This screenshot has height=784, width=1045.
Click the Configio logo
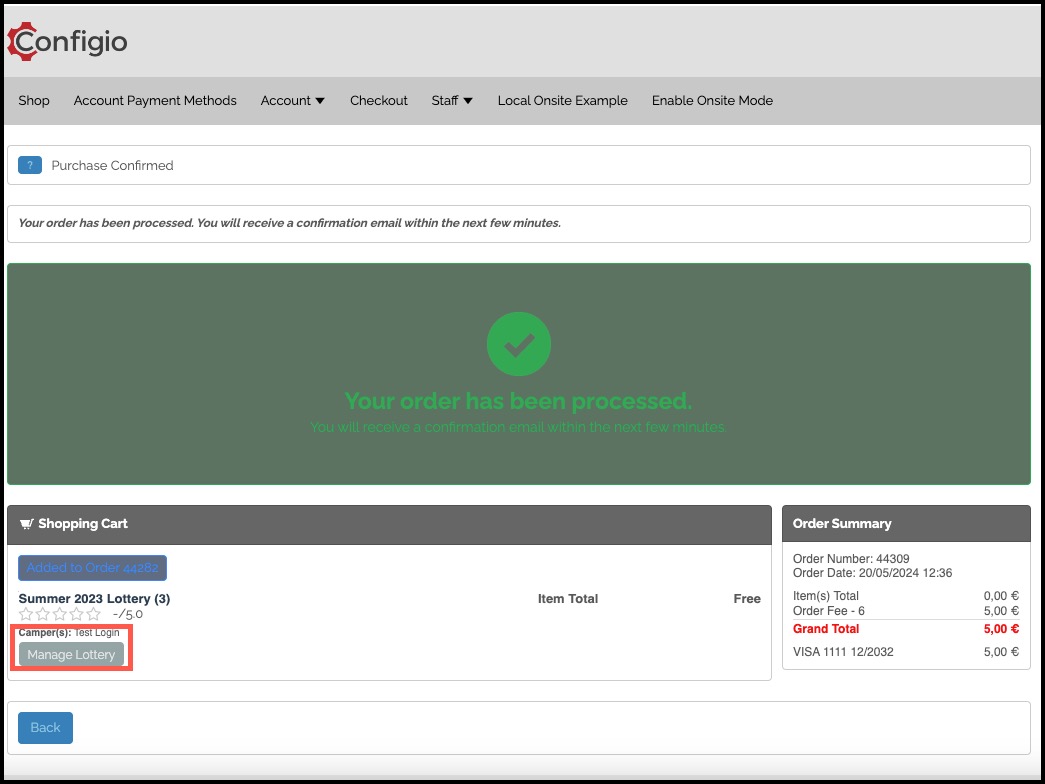(x=67, y=41)
